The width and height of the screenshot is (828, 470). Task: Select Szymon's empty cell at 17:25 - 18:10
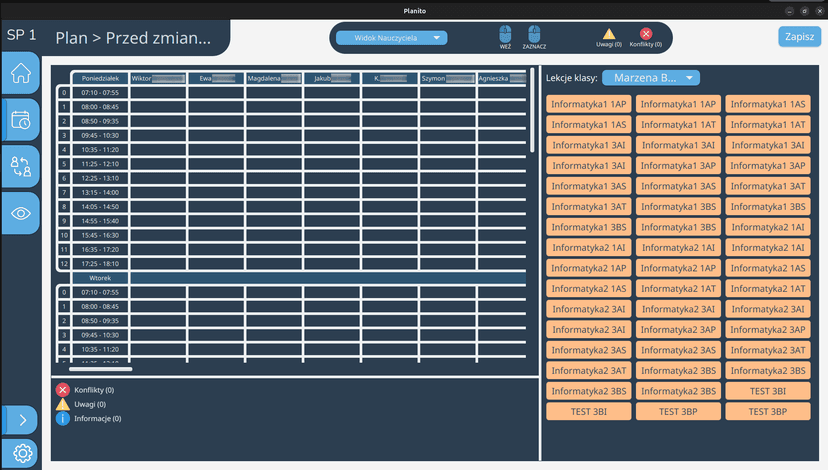(448, 264)
